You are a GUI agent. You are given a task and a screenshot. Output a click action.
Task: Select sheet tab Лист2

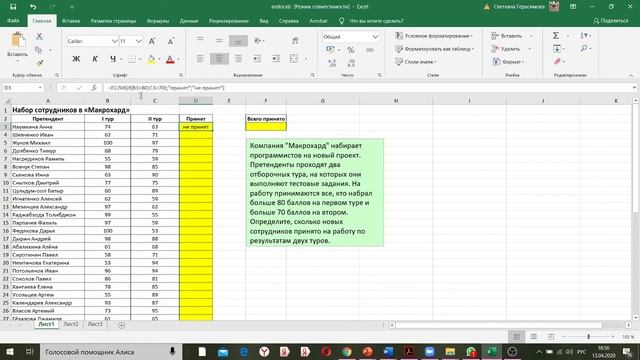click(71, 324)
